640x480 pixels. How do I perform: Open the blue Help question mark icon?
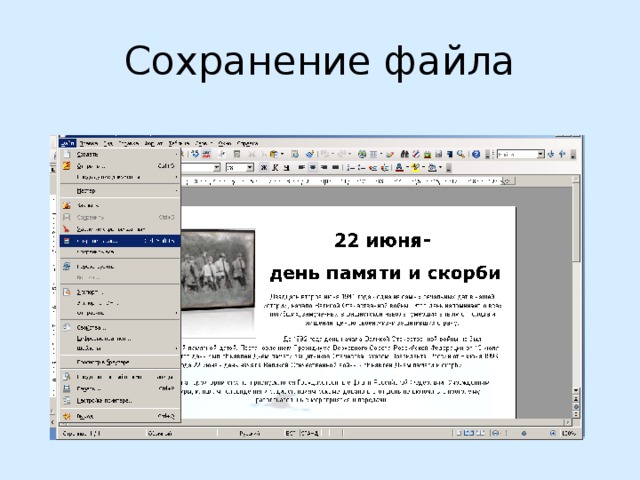pos(476,154)
